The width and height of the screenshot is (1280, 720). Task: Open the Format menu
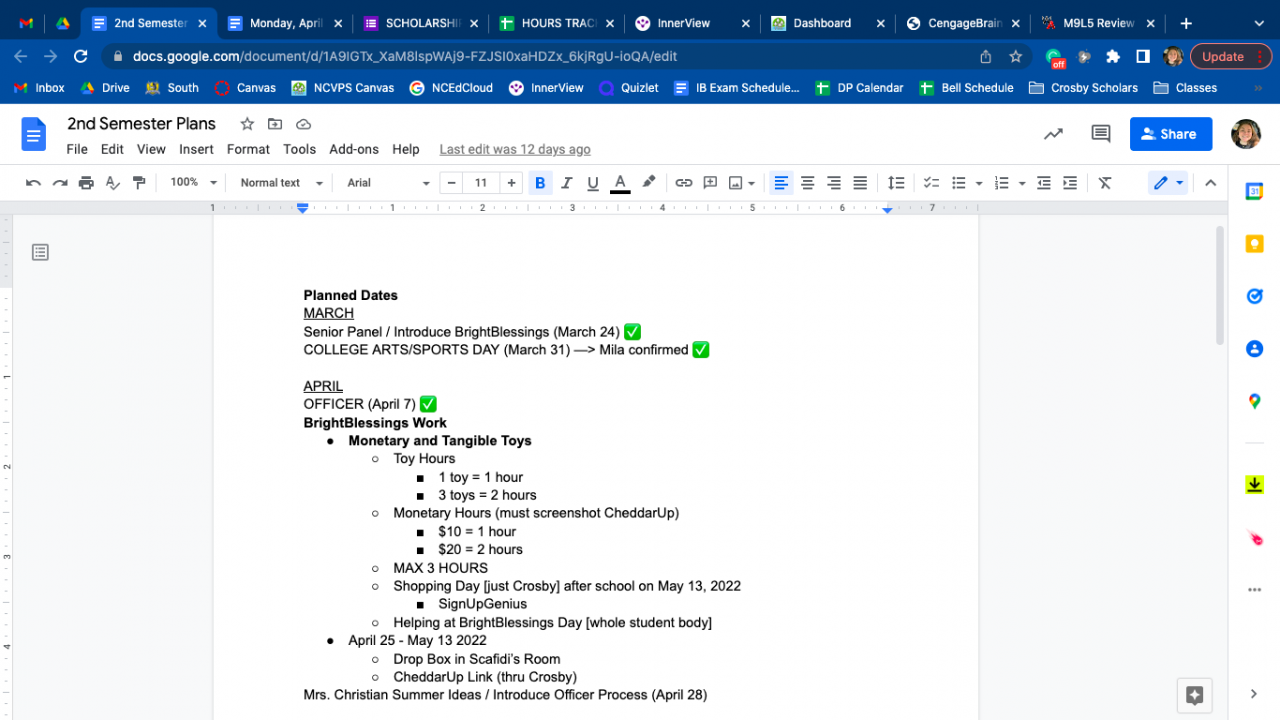coord(248,149)
